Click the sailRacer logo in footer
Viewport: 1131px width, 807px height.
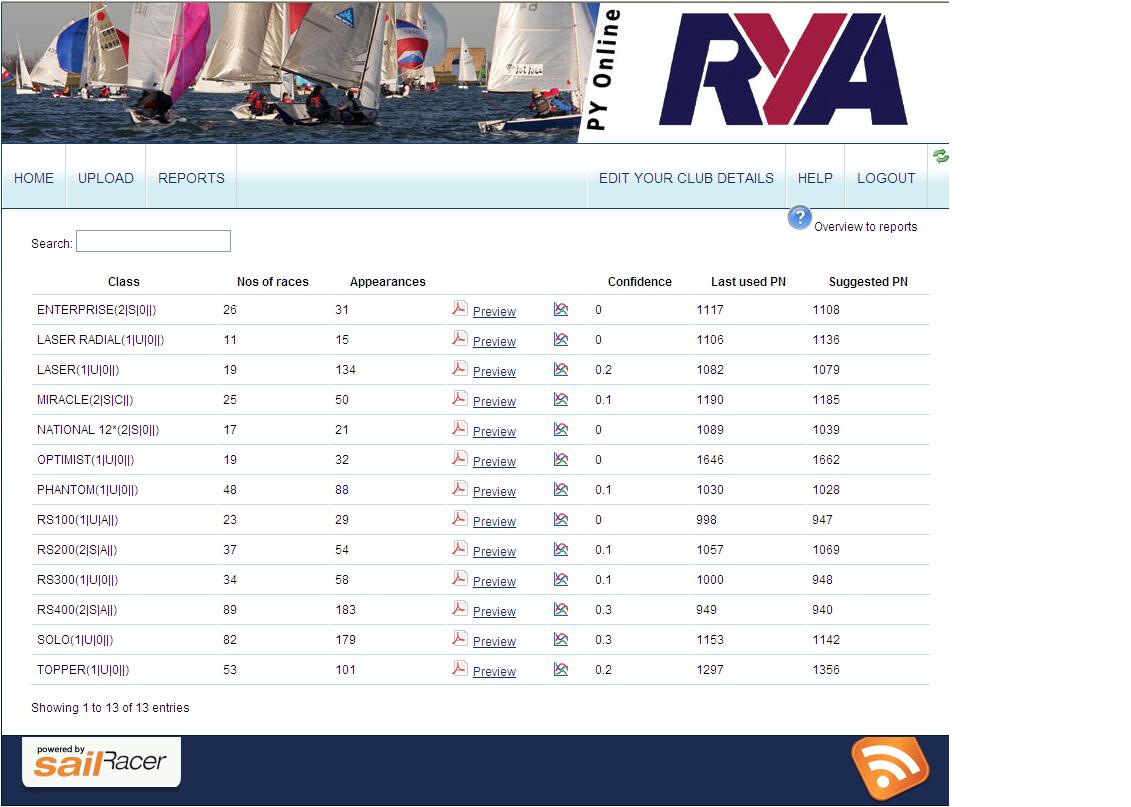coord(101,762)
